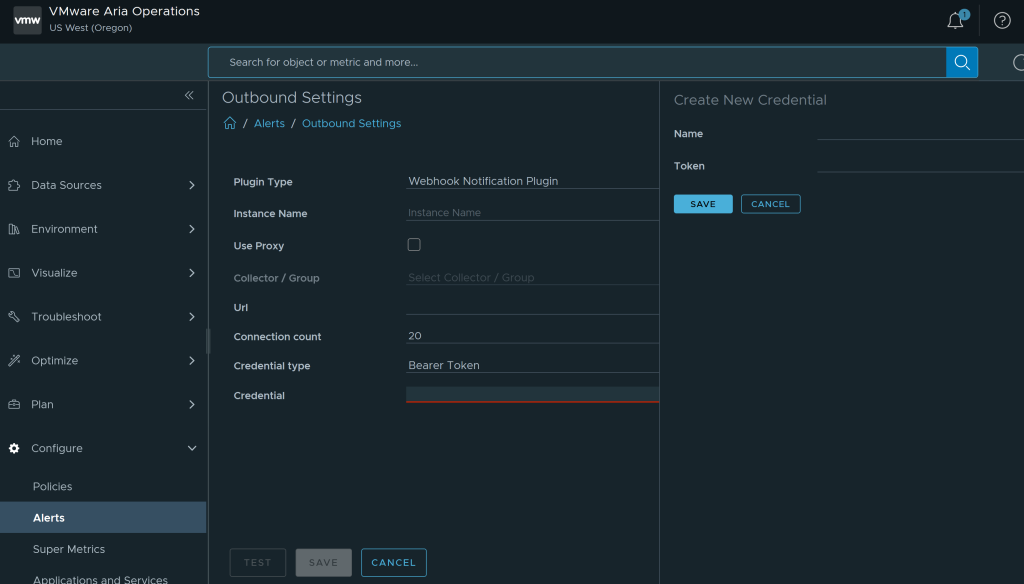Enable the Use Proxy checkbox

point(414,244)
